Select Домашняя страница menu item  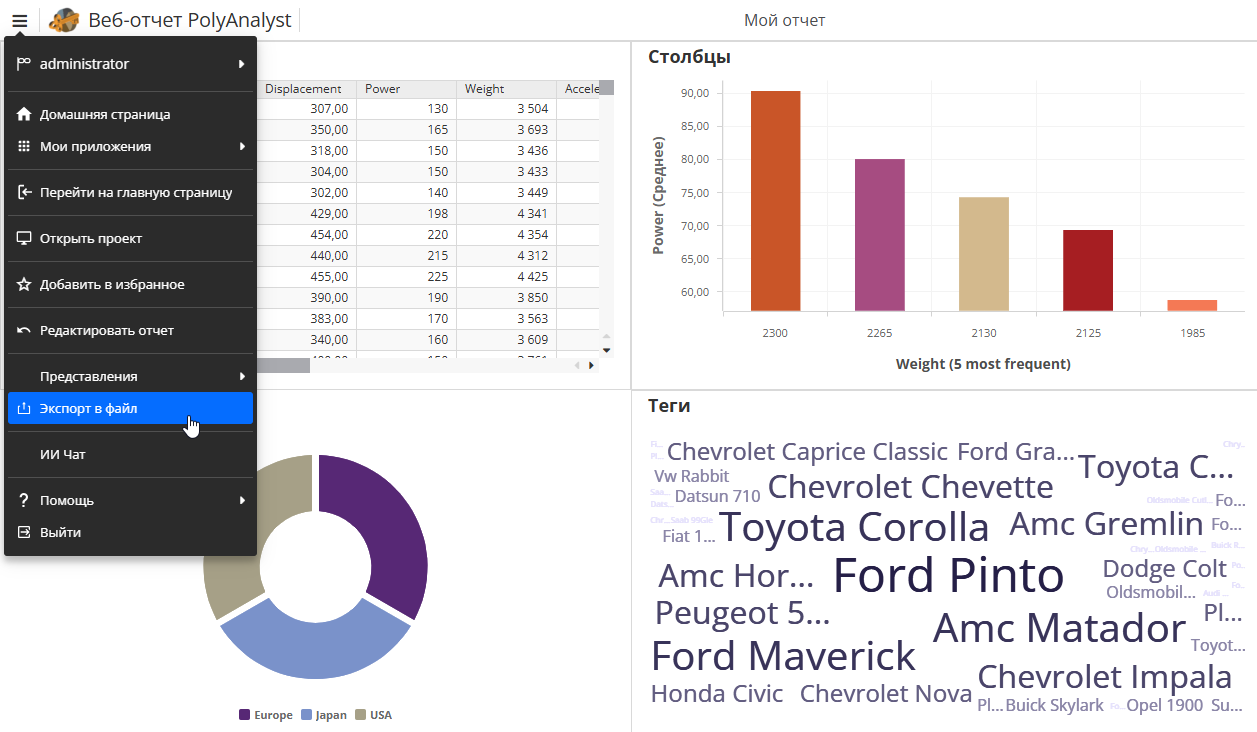pyautogui.click(x=130, y=114)
